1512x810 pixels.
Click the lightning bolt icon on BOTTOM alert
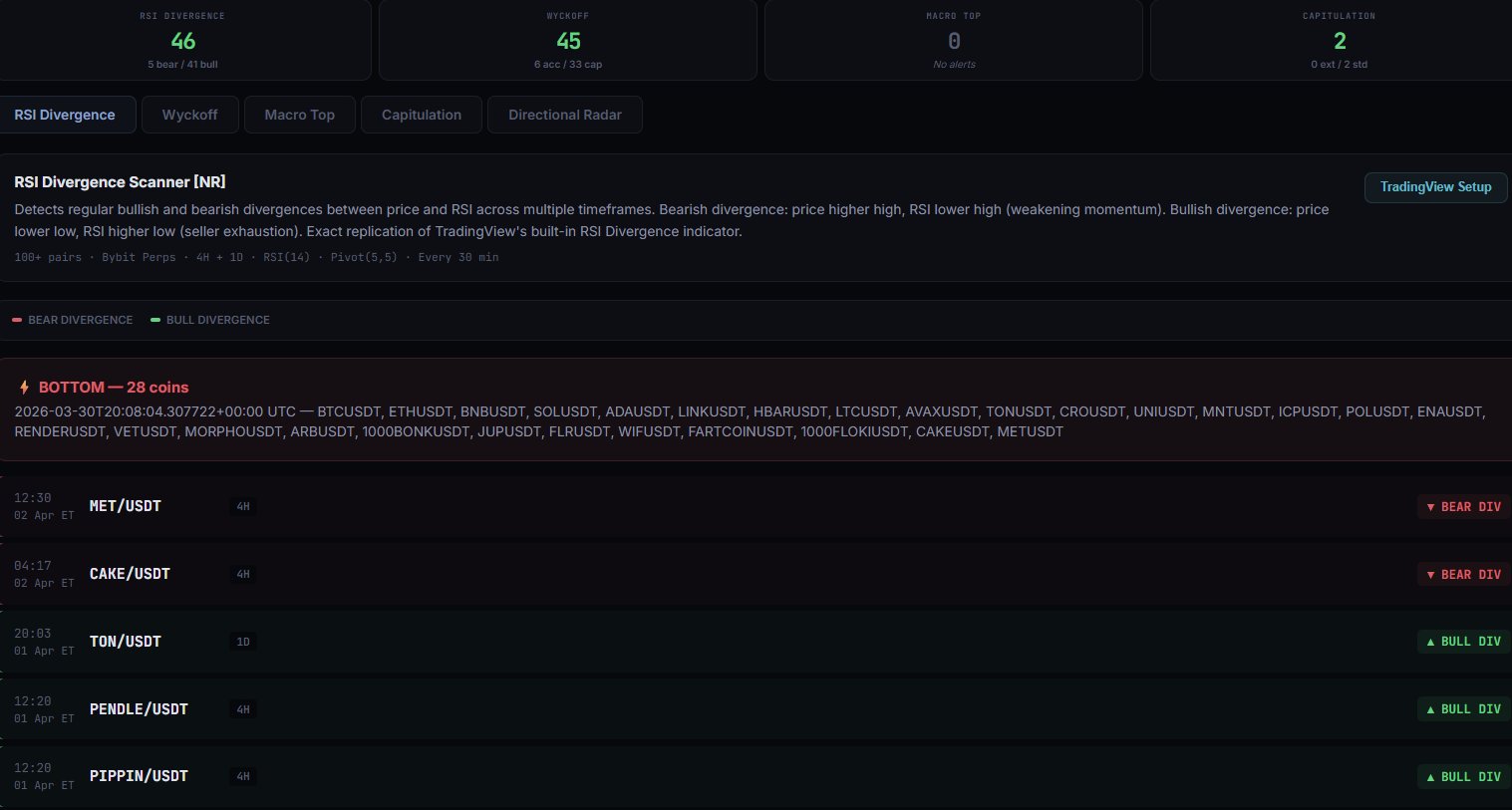click(x=24, y=387)
